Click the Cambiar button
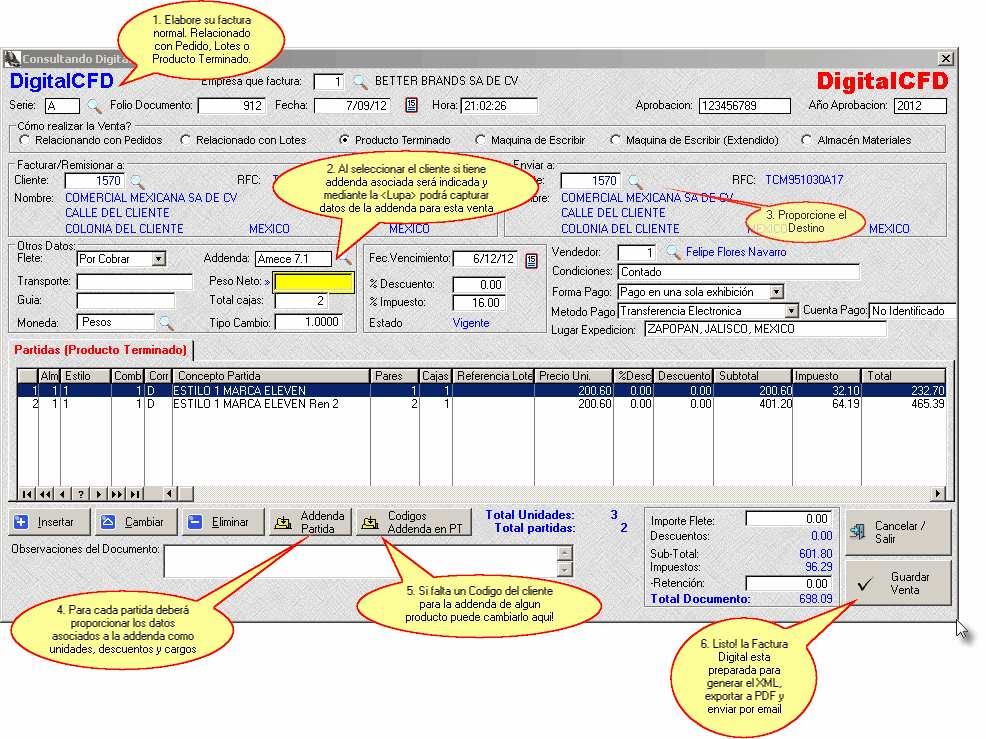This screenshot has width=986, height=739. coord(136,522)
